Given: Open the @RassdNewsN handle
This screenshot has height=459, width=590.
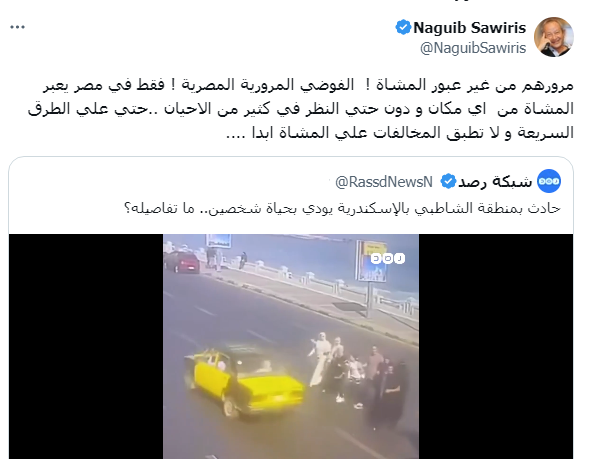Looking at the screenshot, I should (384, 182).
